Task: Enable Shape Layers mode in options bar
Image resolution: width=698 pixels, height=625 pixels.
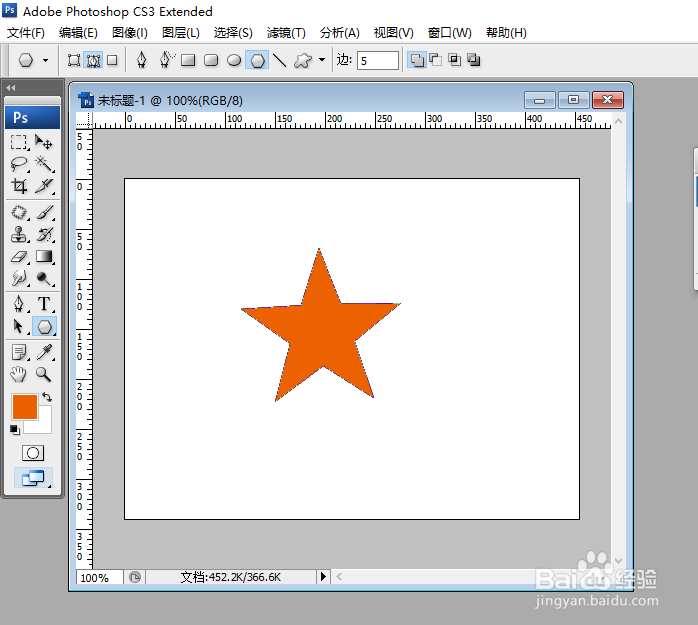Action: 74,60
